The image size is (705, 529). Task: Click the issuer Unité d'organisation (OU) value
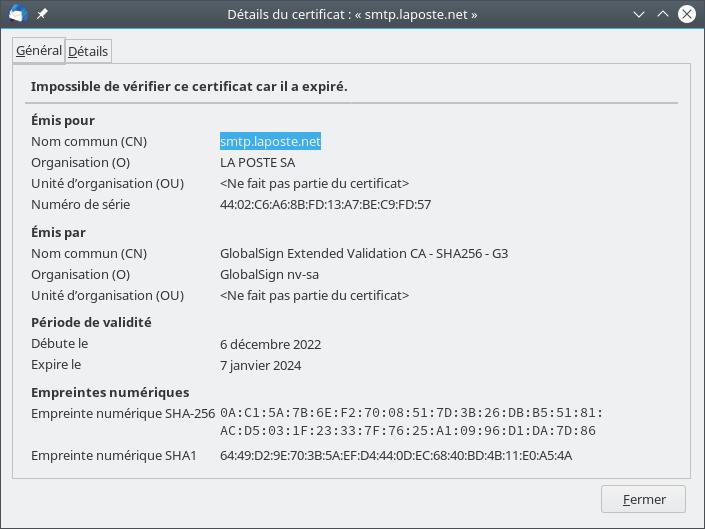tap(314, 295)
